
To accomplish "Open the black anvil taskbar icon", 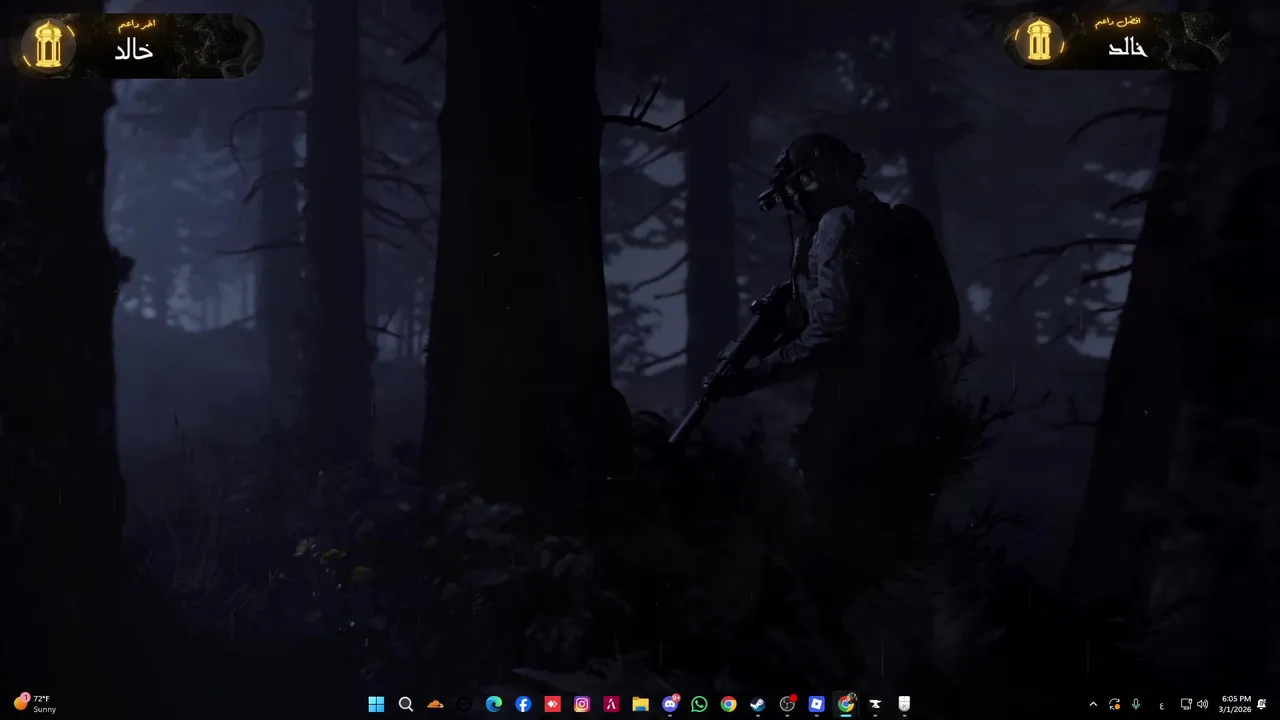I will click(875, 704).
